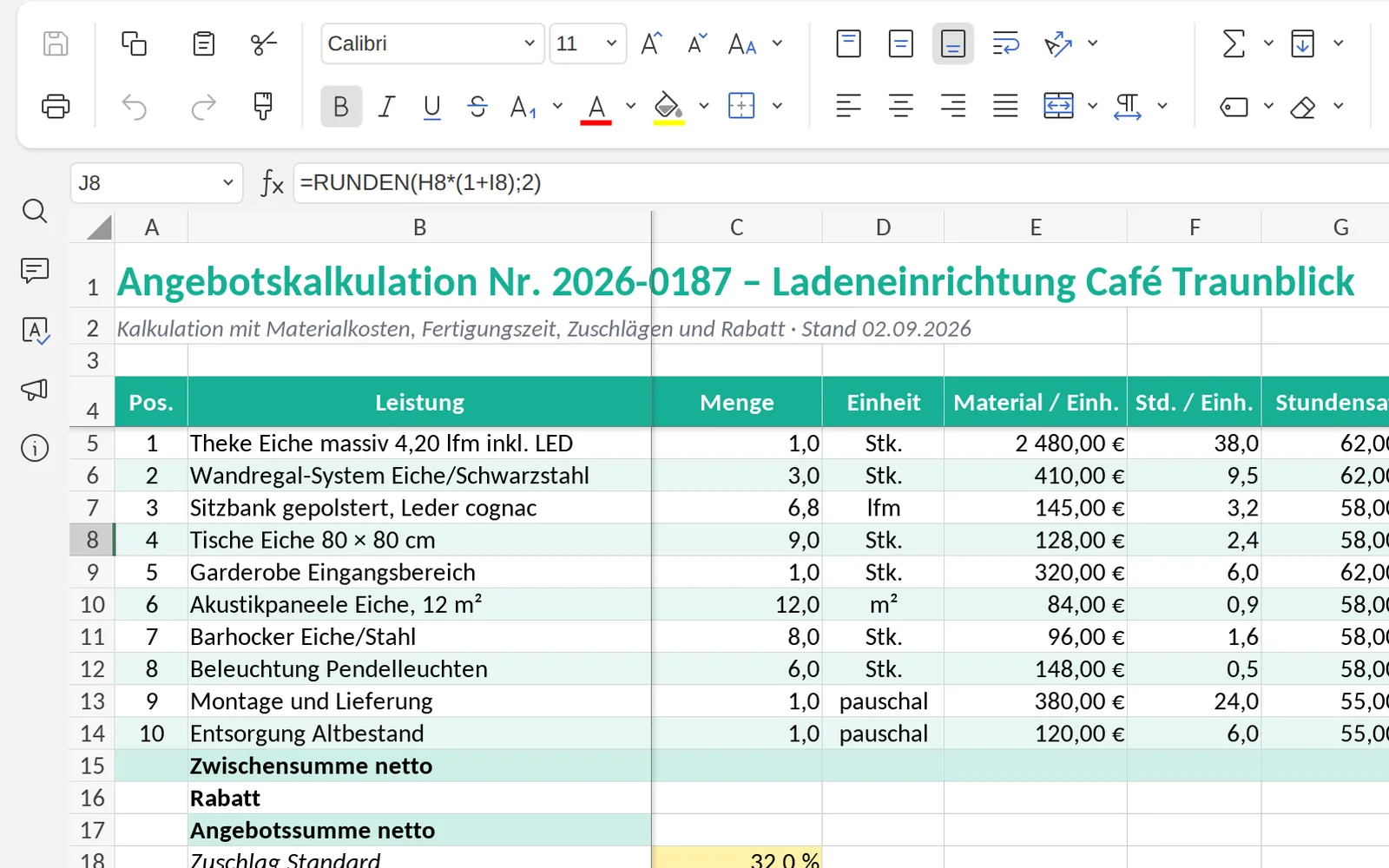Screen dimensions: 1389x868
Task: Open the Print dialog icon
Action: [x=56, y=107]
